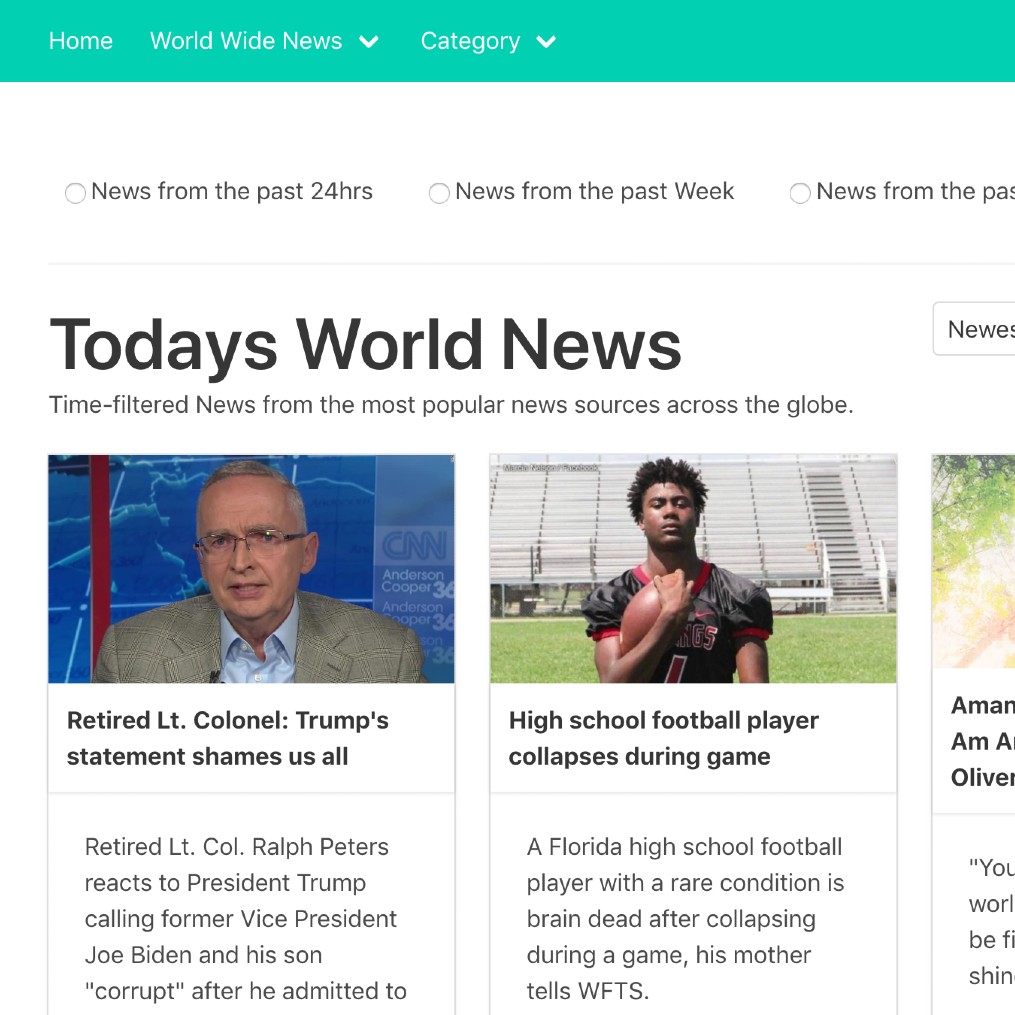This screenshot has height=1015, width=1015.
Task: Click the Time-filtered News subtitle text
Action: (x=451, y=405)
